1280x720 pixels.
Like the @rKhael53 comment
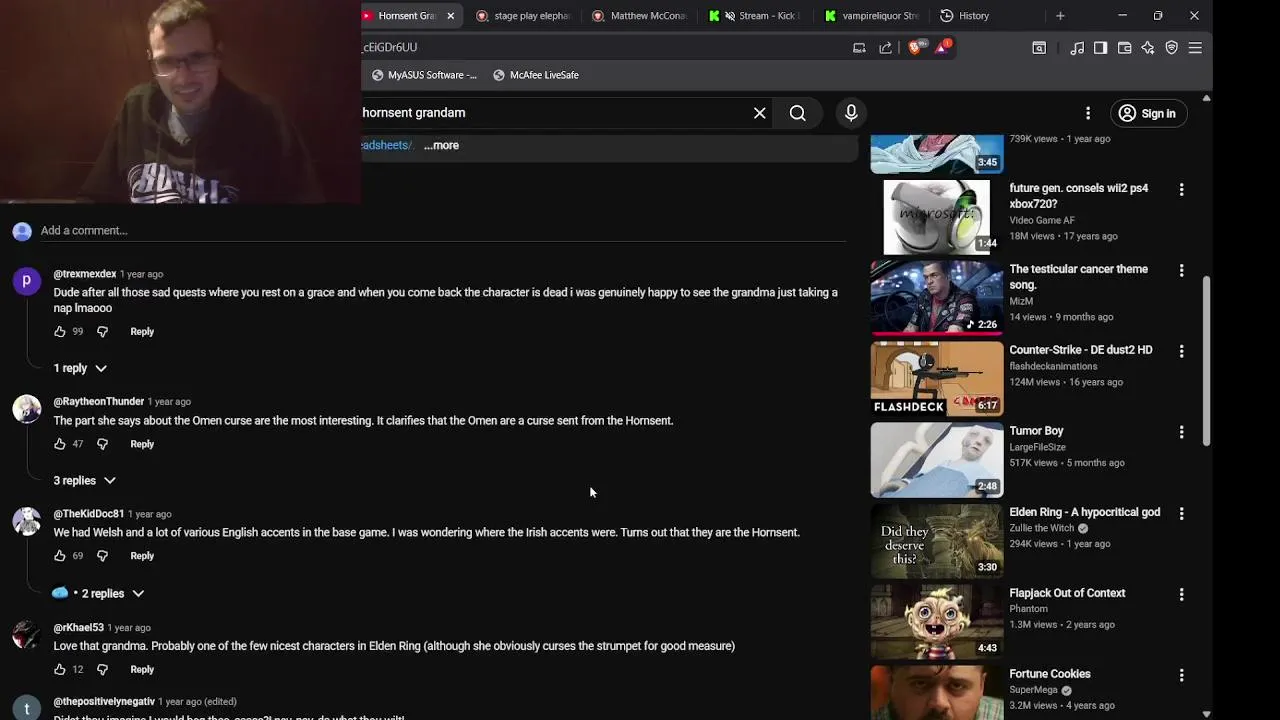pos(60,669)
